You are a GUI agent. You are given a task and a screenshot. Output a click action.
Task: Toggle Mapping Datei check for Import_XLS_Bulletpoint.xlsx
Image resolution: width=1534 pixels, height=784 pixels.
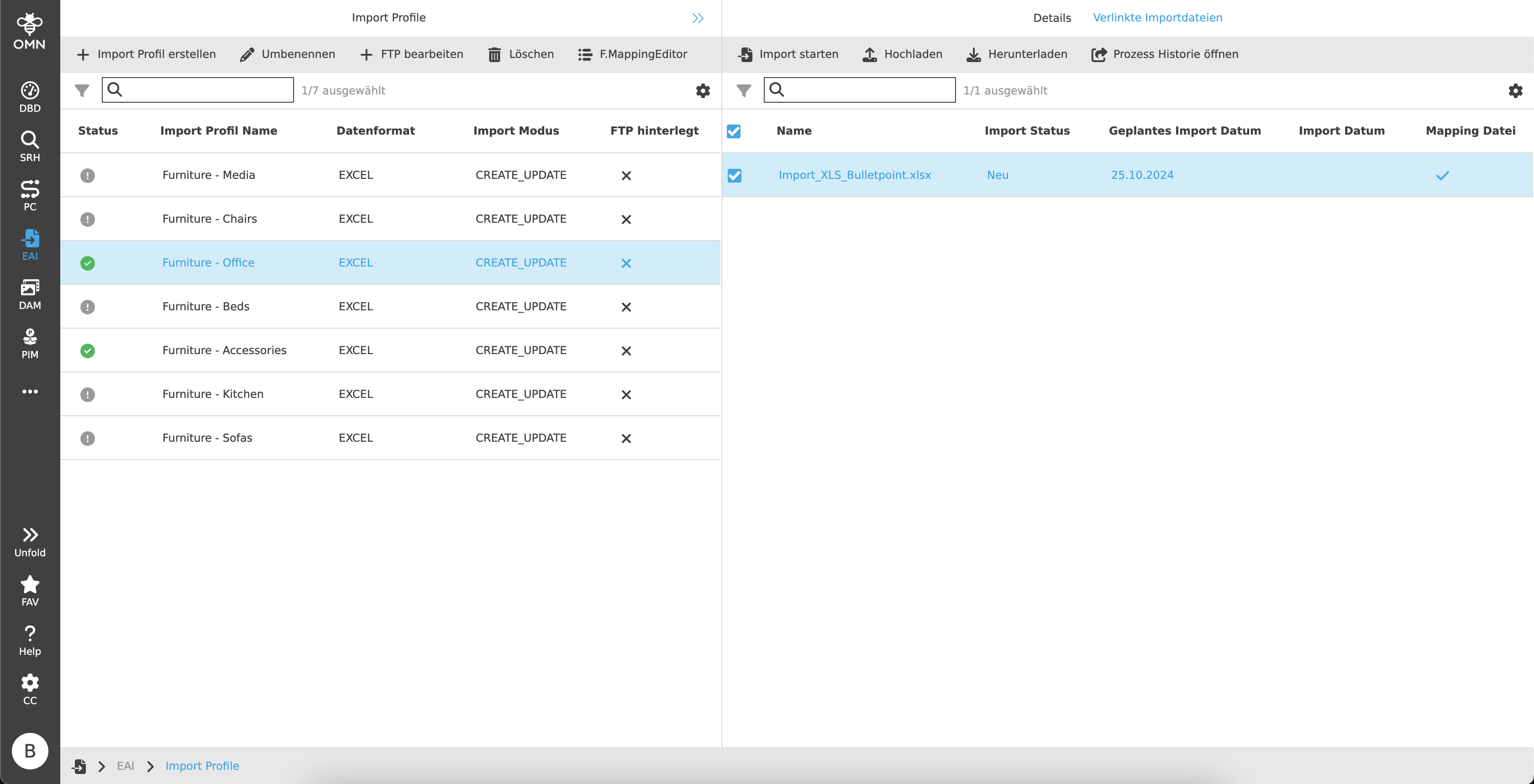coord(1443,175)
